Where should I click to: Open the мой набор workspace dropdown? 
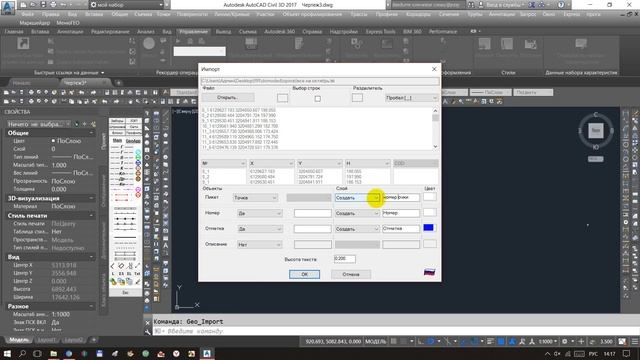(x=127, y=5)
